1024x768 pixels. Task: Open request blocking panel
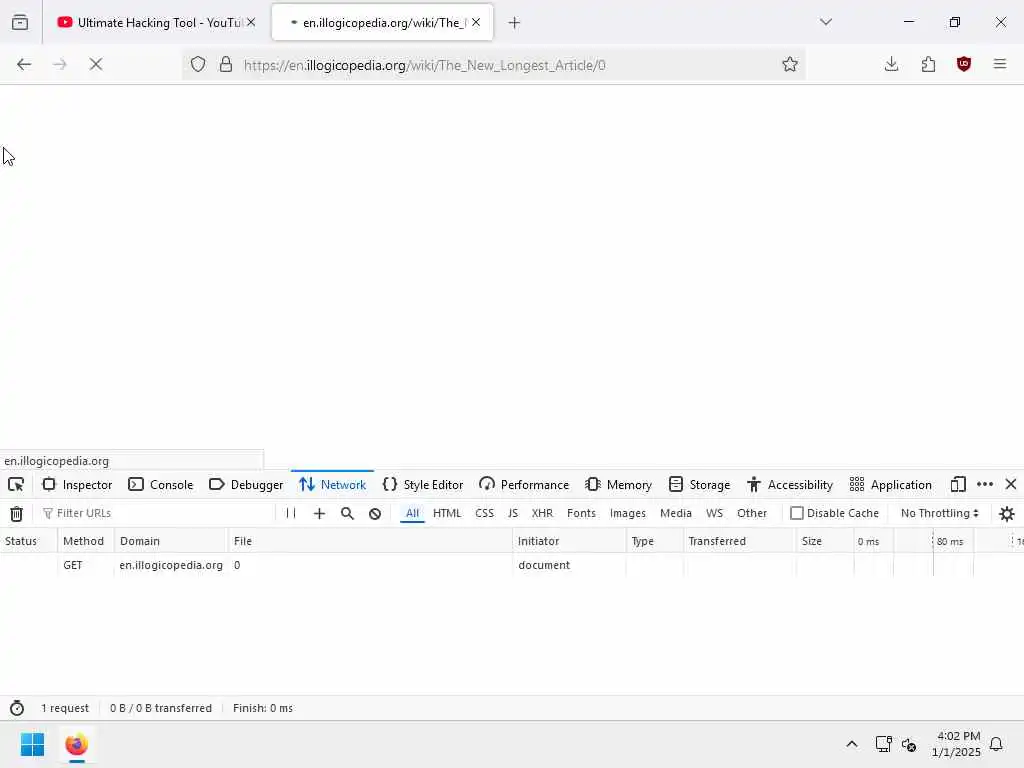tap(375, 513)
